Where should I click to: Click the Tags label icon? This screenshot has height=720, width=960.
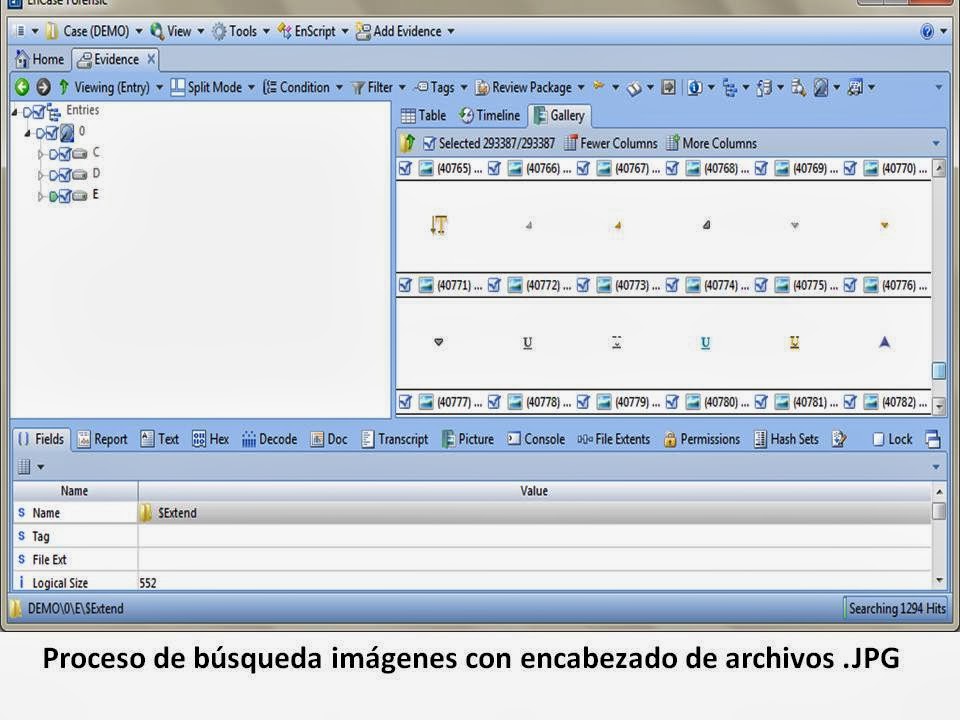click(x=421, y=87)
